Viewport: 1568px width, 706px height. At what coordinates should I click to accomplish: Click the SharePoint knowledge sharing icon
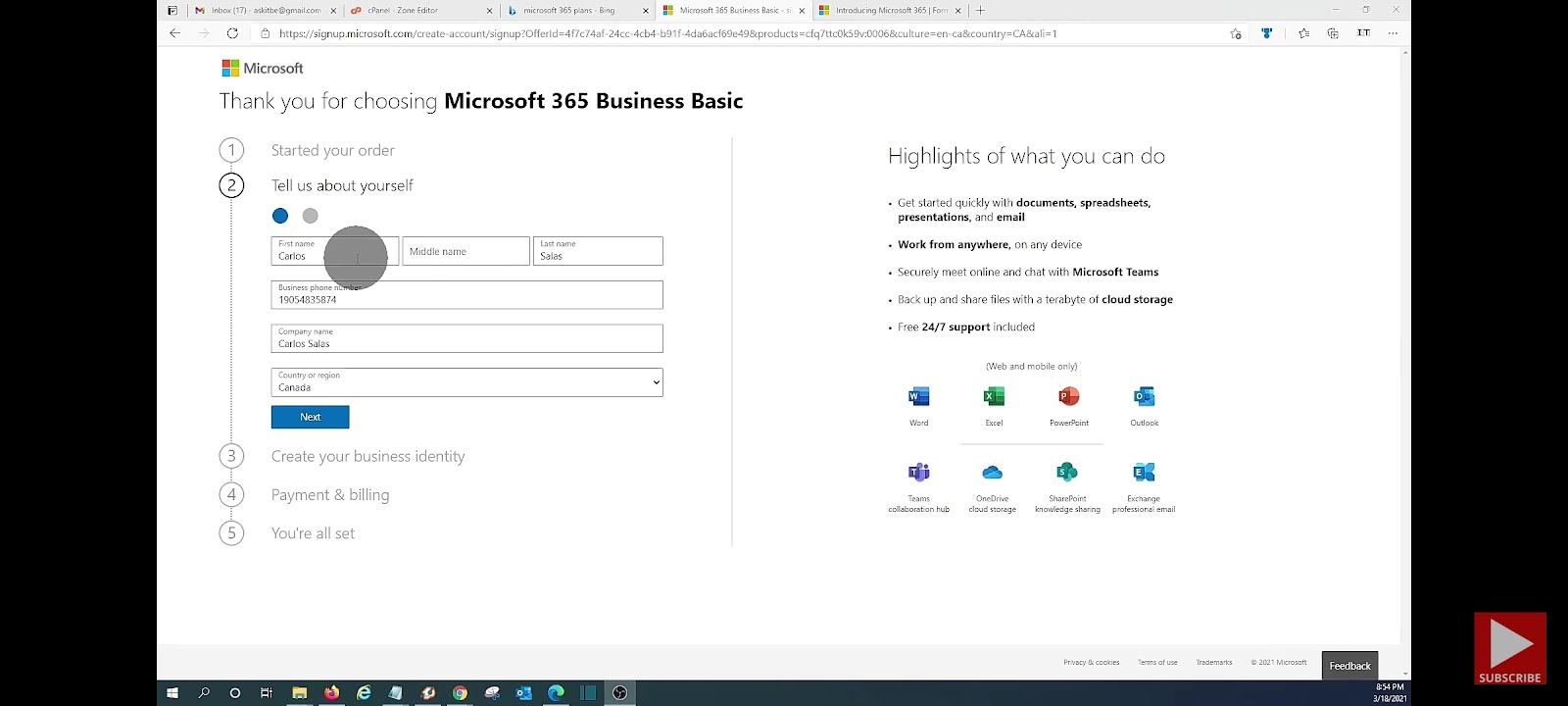(x=1067, y=473)
